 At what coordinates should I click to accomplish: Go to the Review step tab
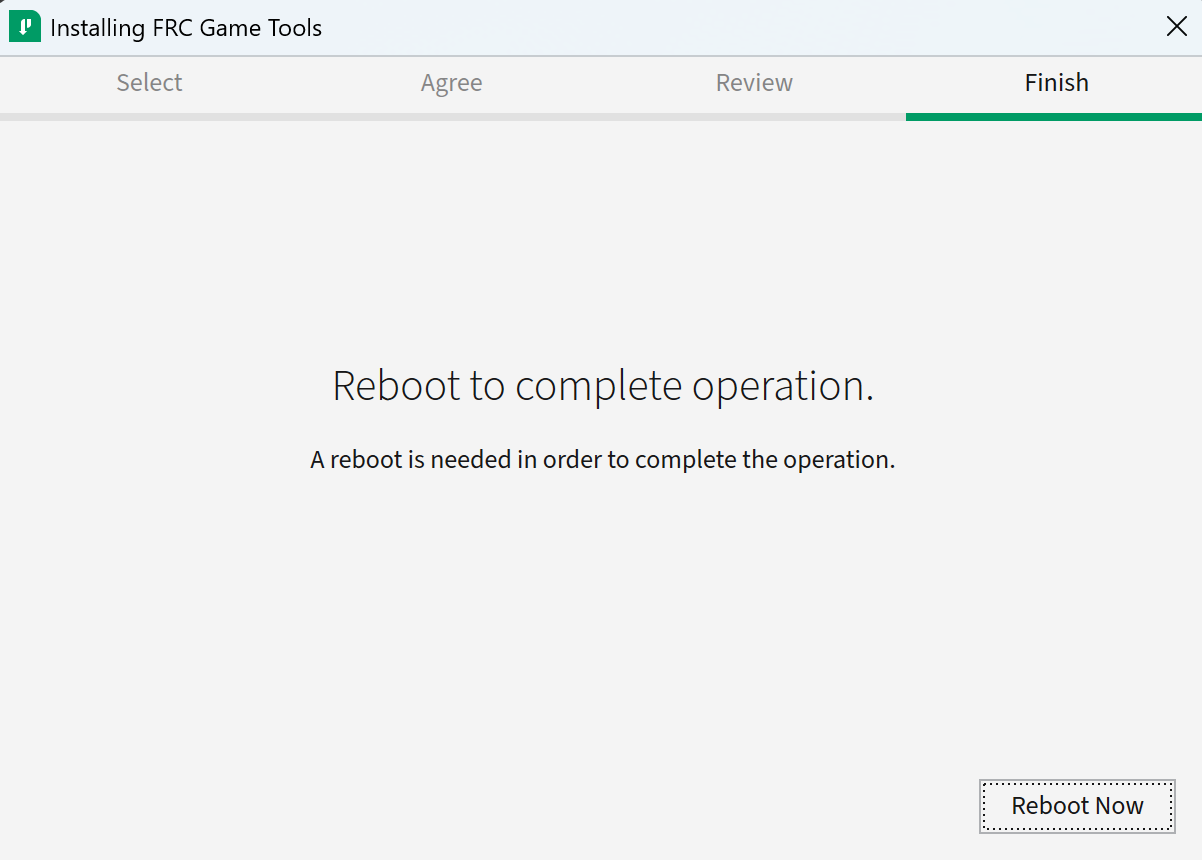(753, 83)
